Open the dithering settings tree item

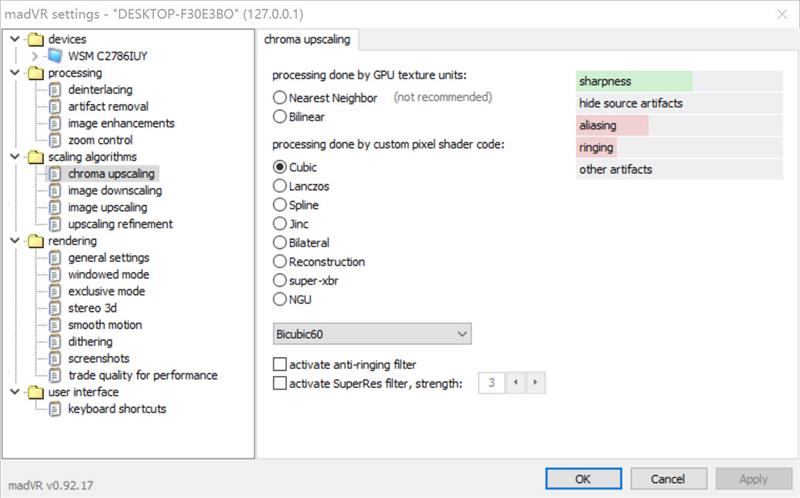pos(90,342)
